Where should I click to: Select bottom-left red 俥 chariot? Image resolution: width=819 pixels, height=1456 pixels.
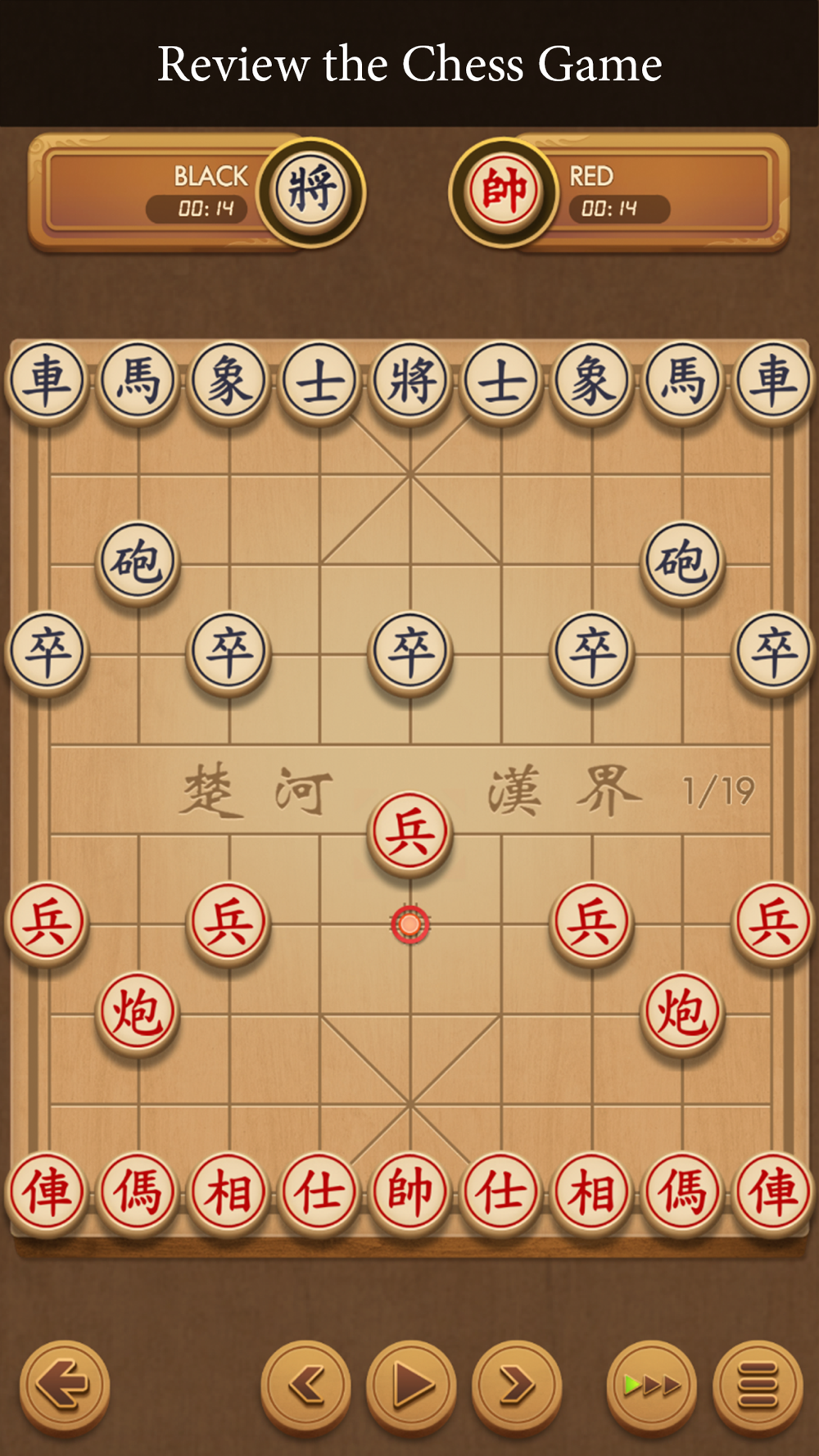tap(47, 1194)
